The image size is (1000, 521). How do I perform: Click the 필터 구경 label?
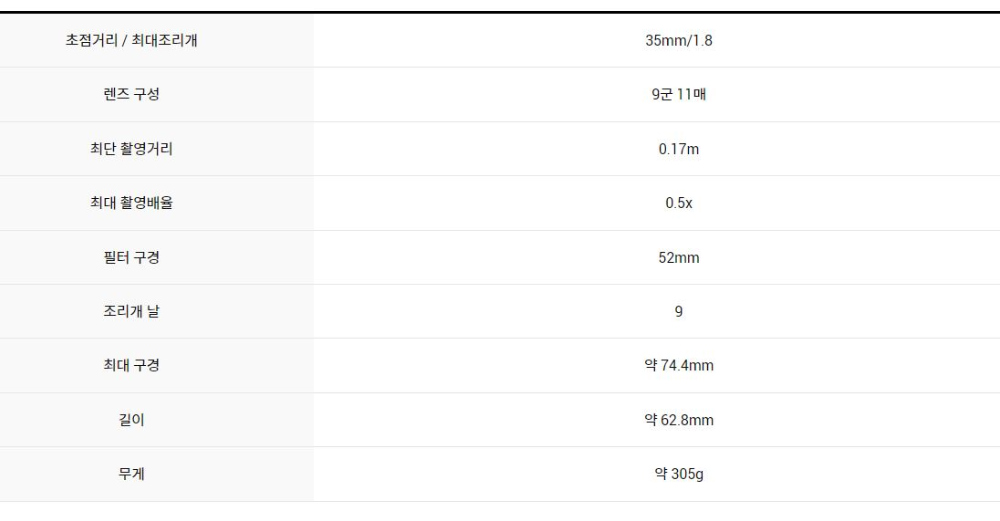[138, 258]
